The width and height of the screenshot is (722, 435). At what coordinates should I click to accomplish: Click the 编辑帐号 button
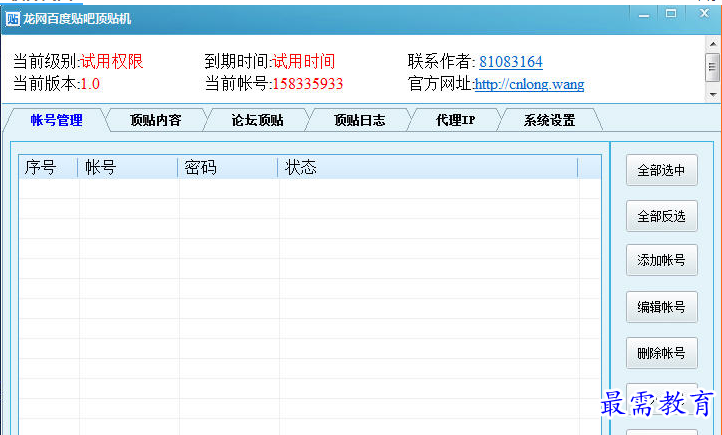(662, 307)
